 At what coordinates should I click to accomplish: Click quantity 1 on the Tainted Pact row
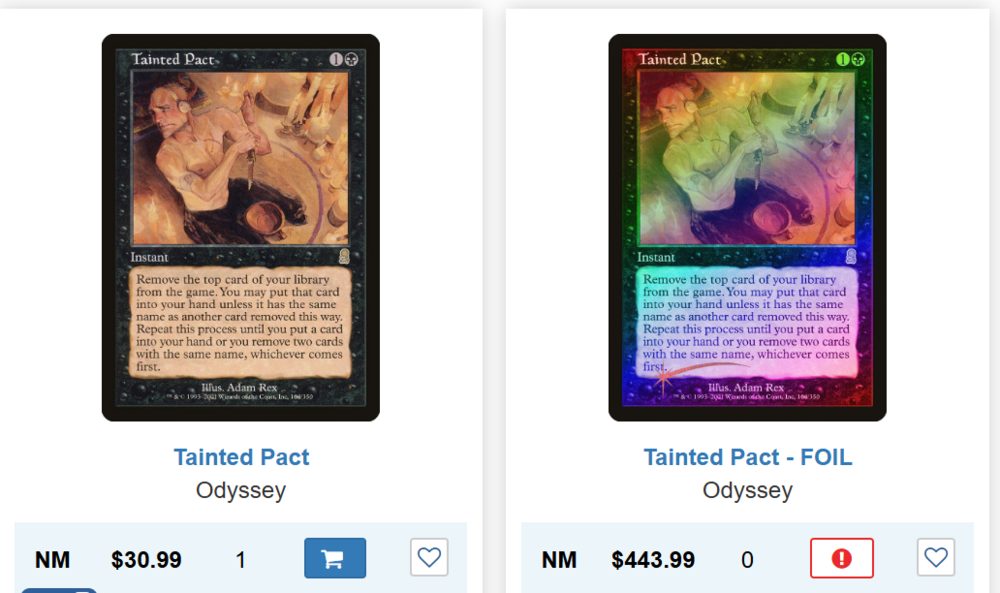[x=240, y=560]
